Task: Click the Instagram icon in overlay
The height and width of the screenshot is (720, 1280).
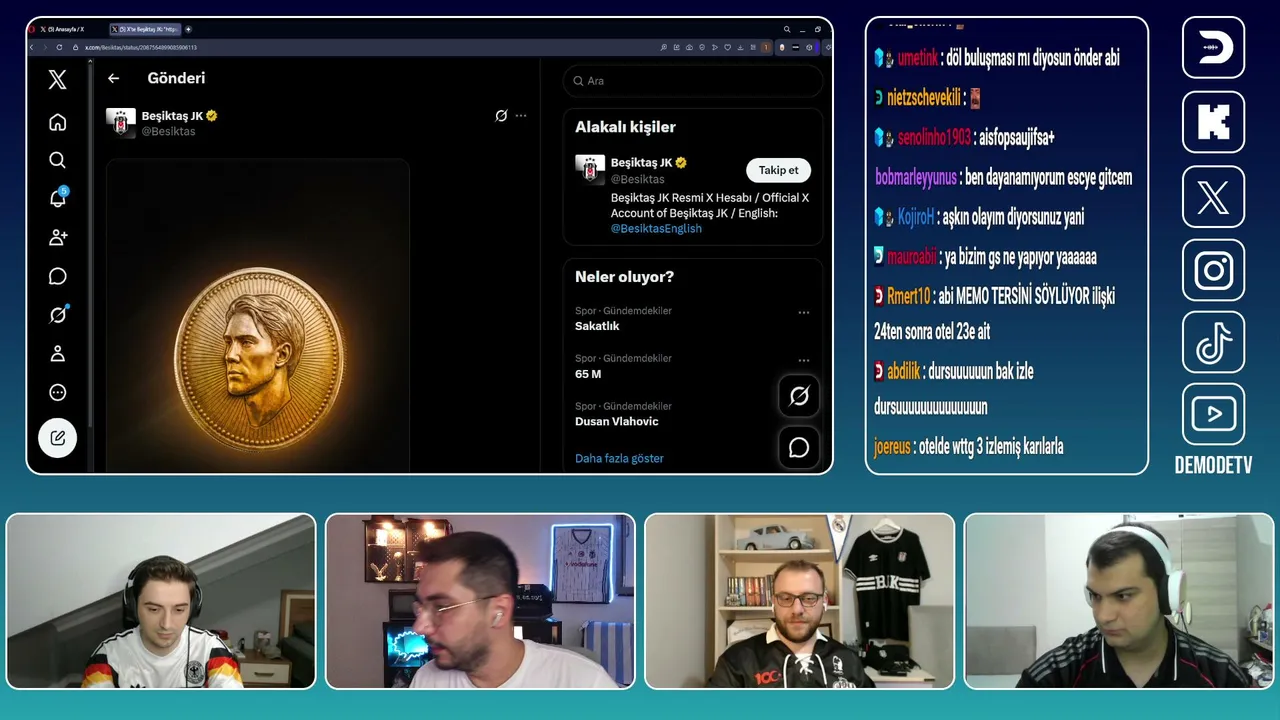Action: point(1213,270)
